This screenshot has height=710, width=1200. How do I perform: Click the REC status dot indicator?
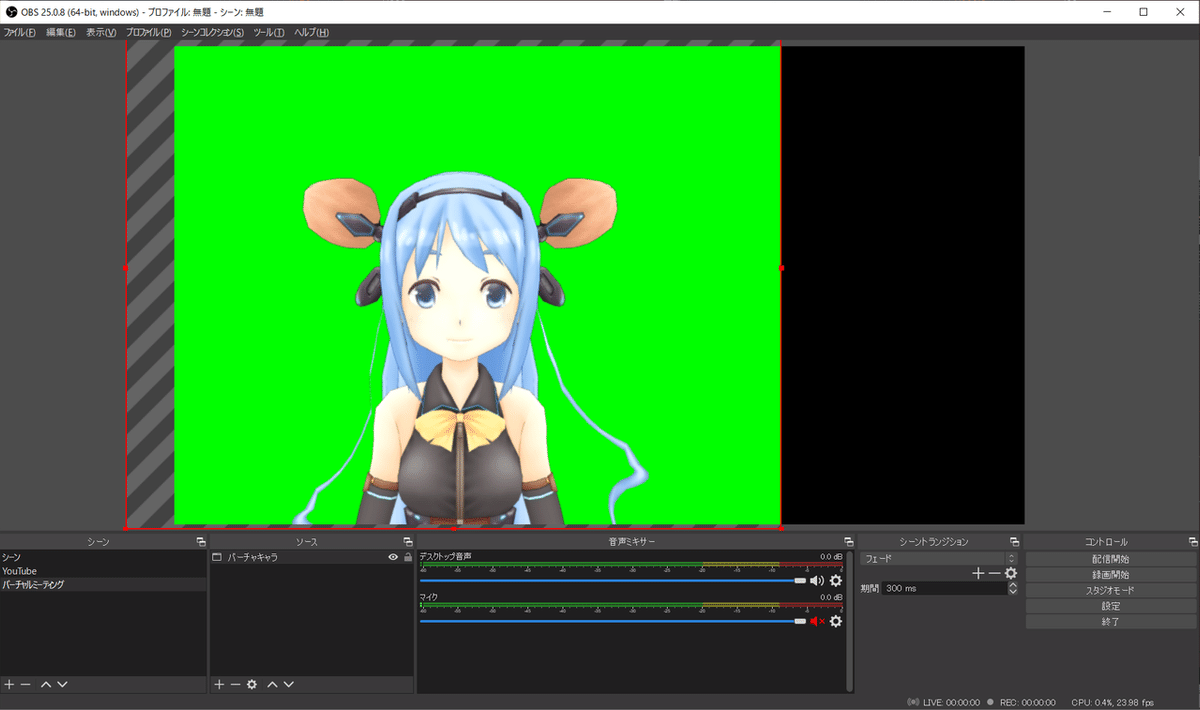tap(990, 702)
